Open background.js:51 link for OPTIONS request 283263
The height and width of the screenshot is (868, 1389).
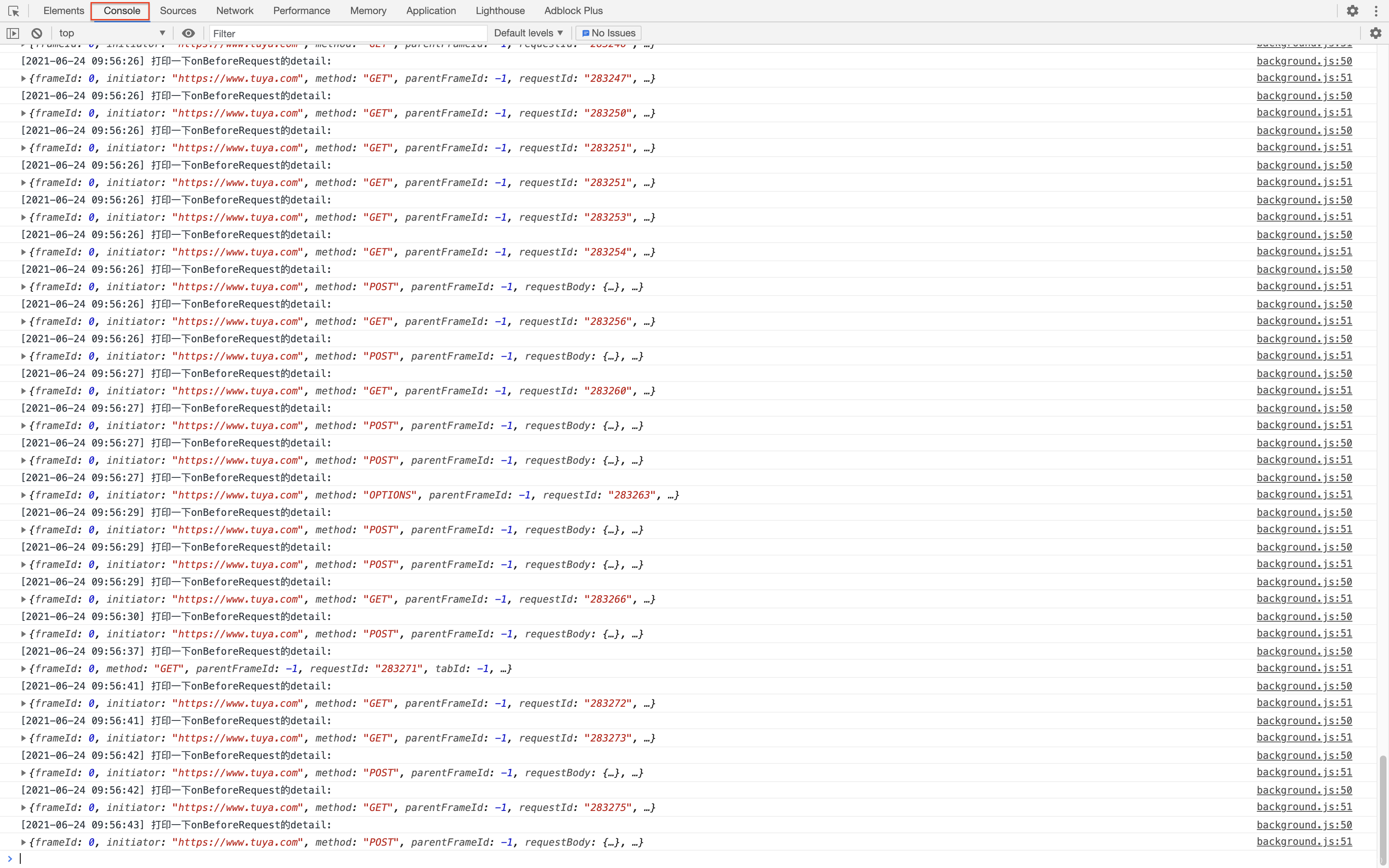point(1304,494)
